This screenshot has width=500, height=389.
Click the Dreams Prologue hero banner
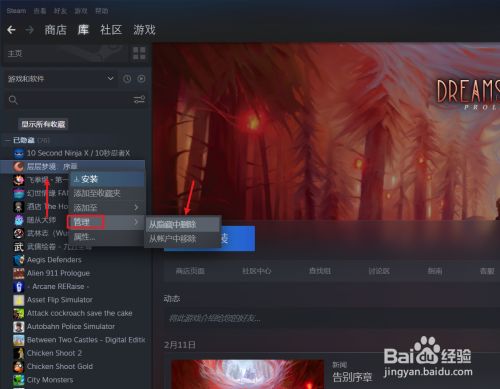[327, 132]
